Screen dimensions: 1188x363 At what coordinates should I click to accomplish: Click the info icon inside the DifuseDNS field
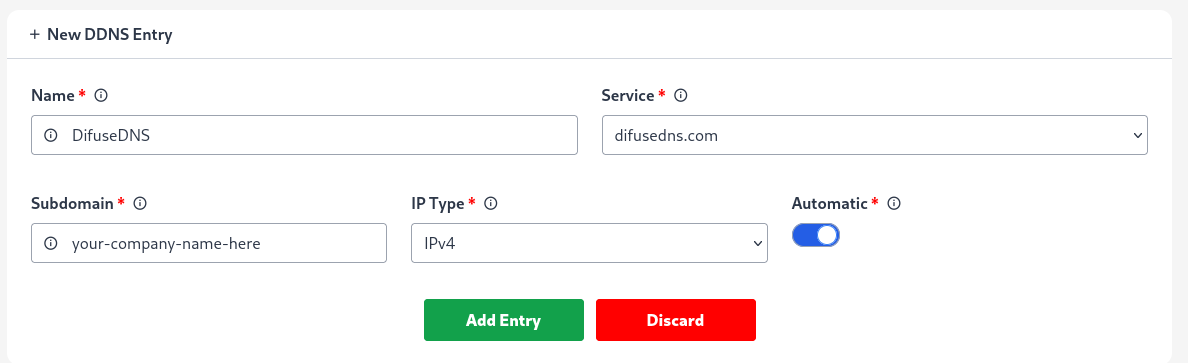click(51, 136)
